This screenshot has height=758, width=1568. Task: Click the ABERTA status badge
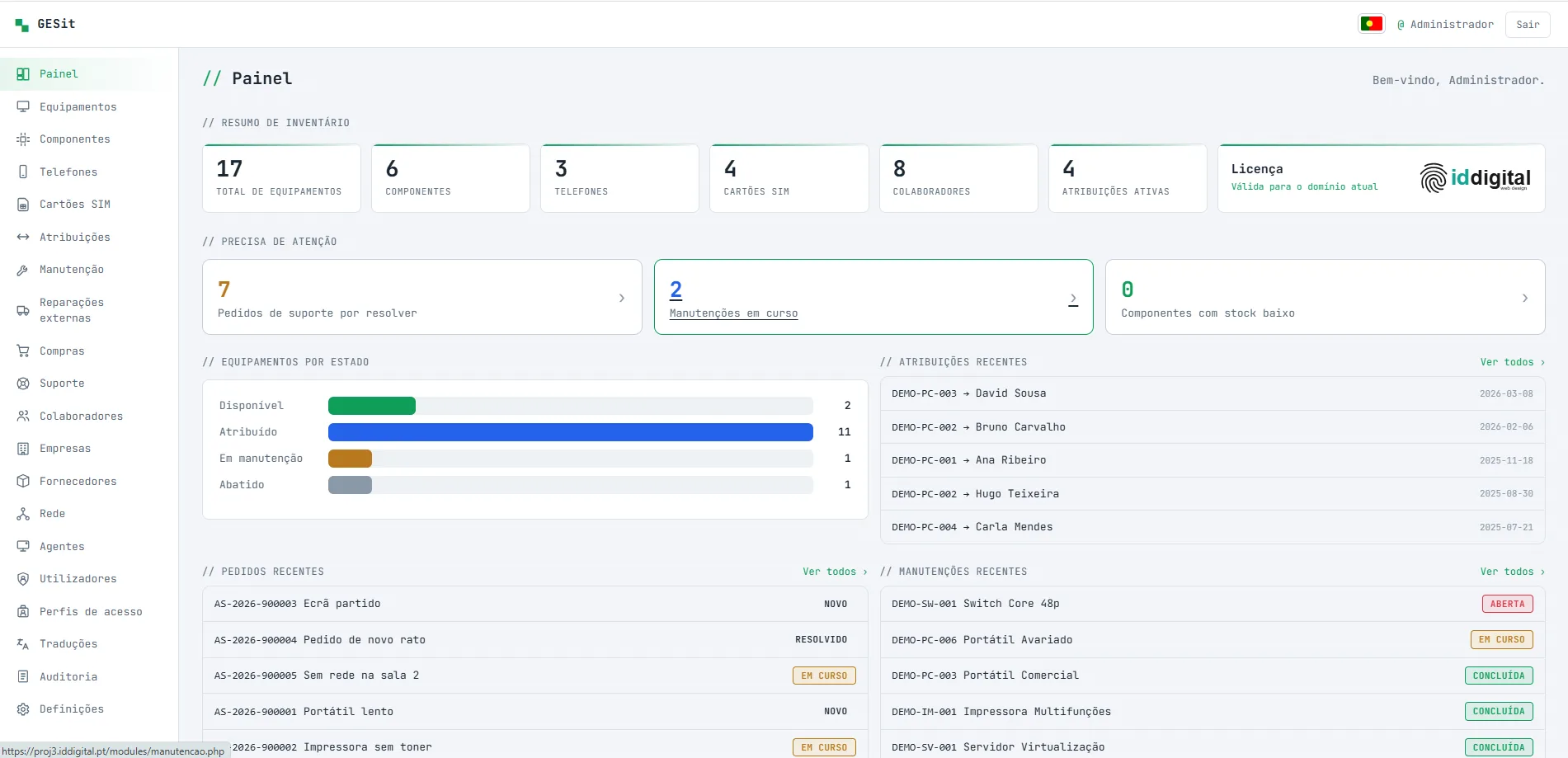point(1508,604)
